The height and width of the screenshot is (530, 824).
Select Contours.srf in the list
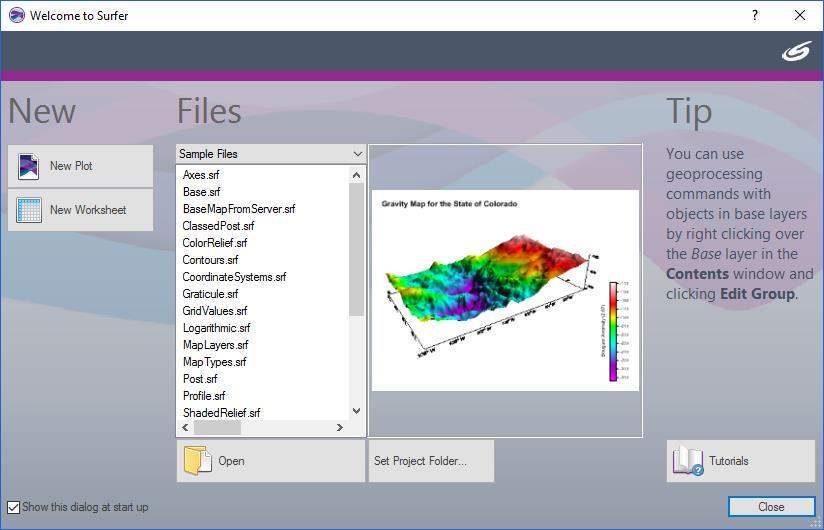point(210,260)
